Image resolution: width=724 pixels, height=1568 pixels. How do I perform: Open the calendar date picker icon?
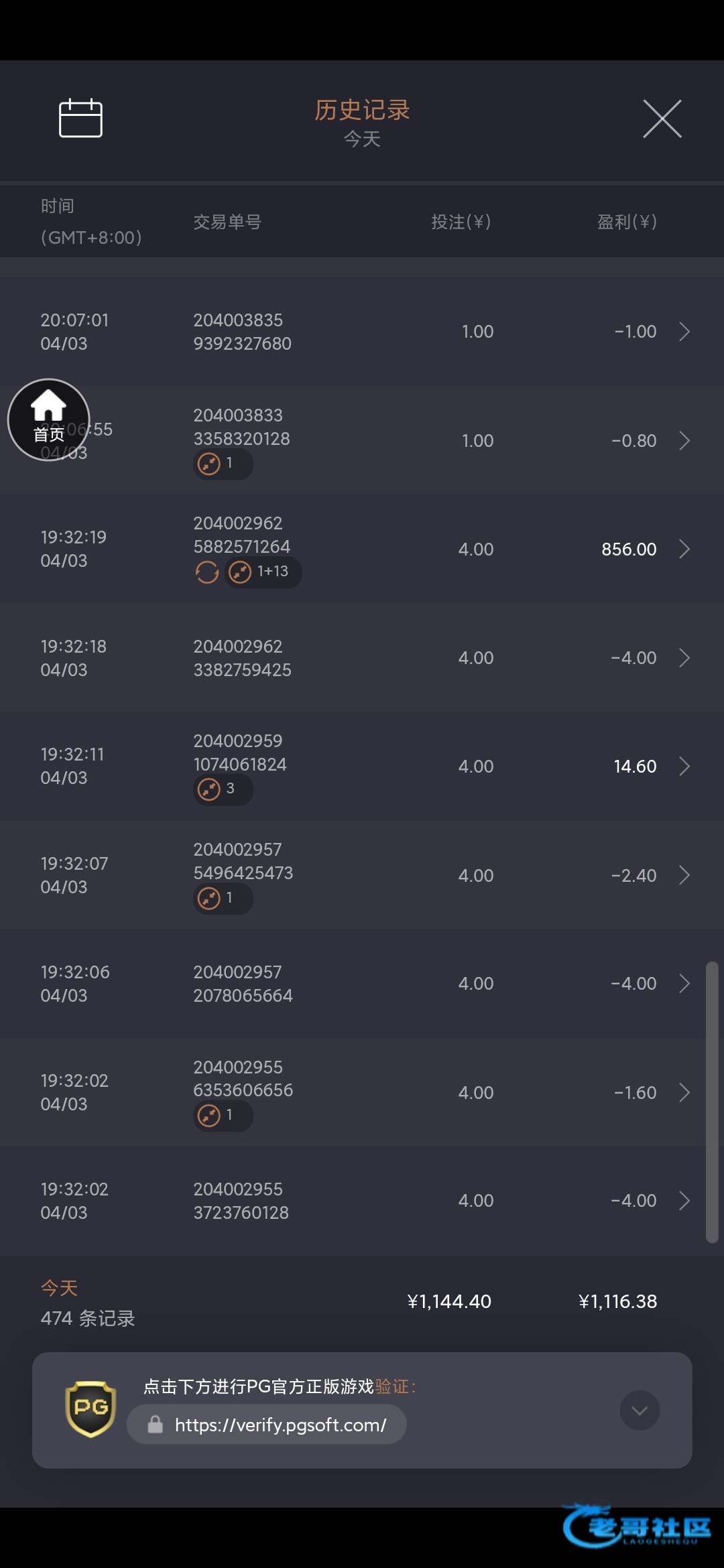pos(80,119)
